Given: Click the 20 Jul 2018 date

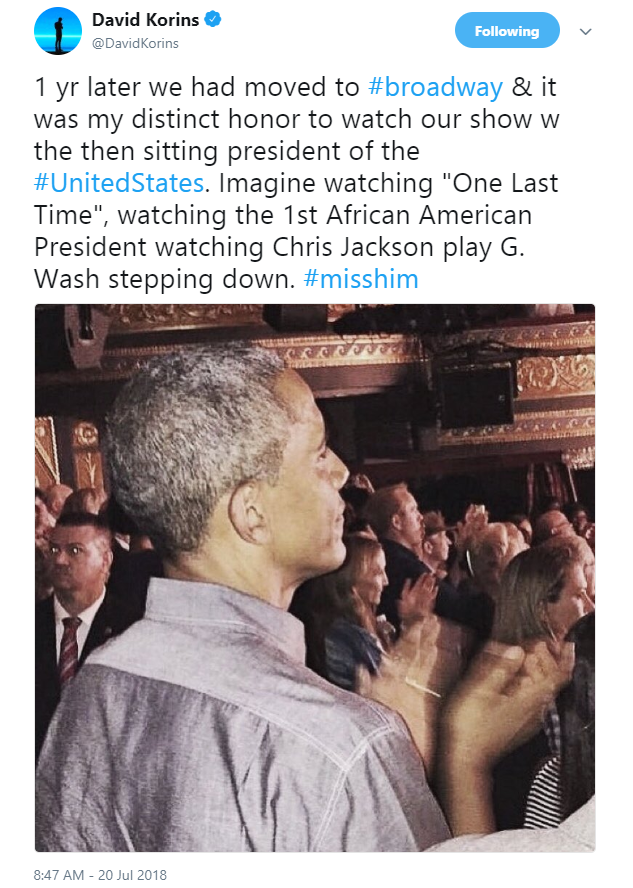Looking at the screenshot, I should click(x=132, y=874).
